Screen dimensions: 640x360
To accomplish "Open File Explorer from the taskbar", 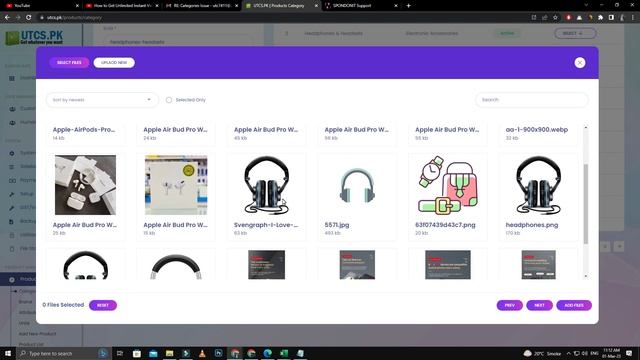I will click(x=169, y=353).
